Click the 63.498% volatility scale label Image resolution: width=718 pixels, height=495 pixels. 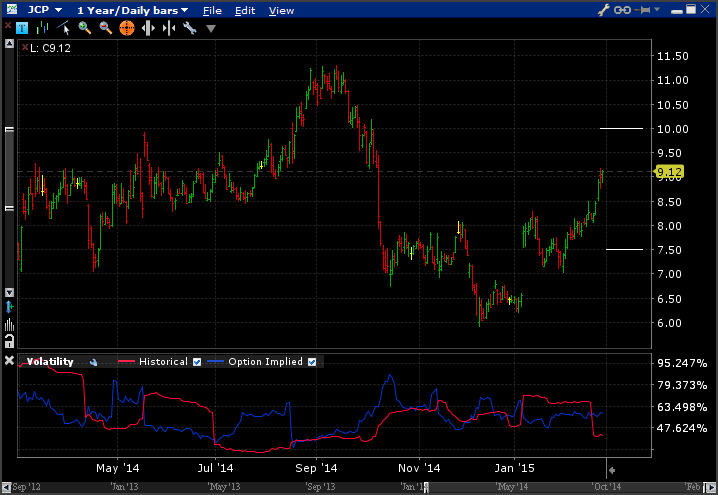tap(682, 407)
